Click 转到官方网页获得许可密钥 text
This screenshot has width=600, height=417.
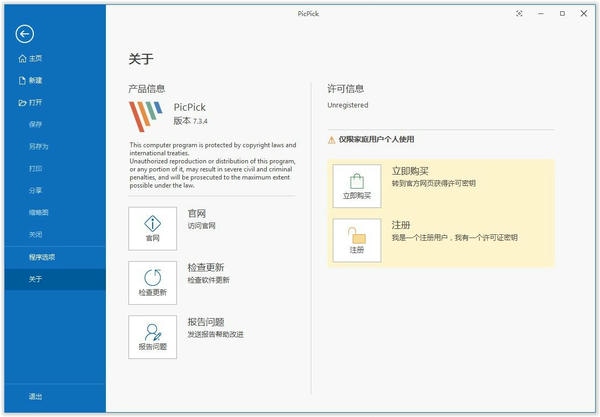[x=434, y=183]
